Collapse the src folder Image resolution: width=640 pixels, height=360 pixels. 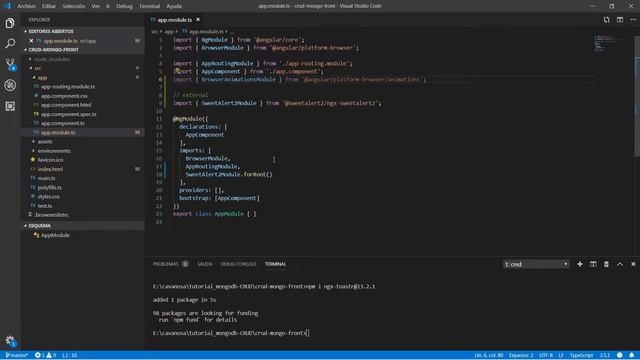38,68
